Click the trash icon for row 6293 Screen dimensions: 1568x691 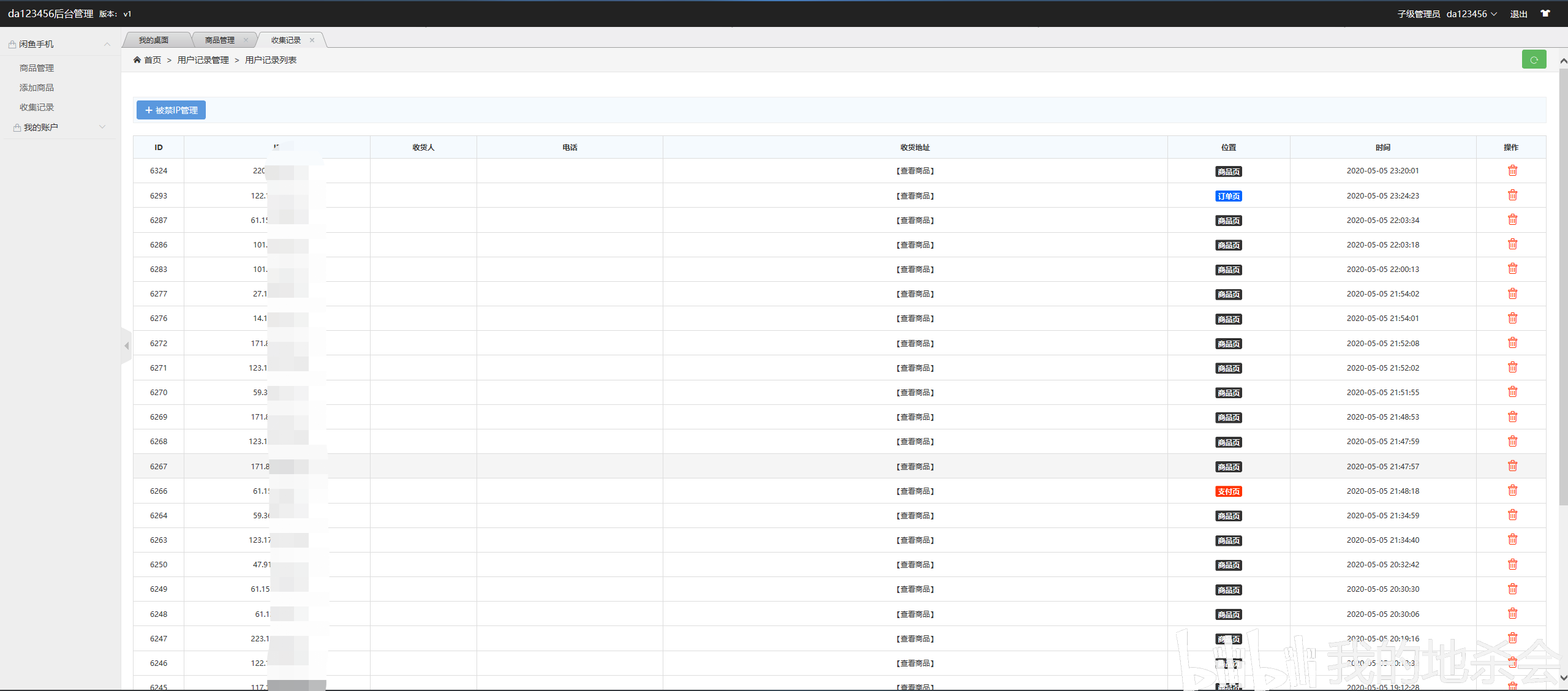coord(1512,195)
